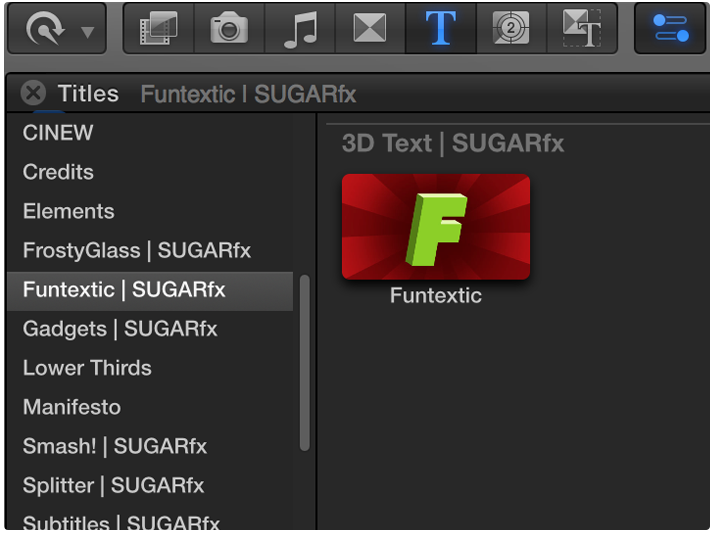This screenshot has height=535, width=716.
Task: Select the Funtextic title thumbnail
Action: point(436,226)
